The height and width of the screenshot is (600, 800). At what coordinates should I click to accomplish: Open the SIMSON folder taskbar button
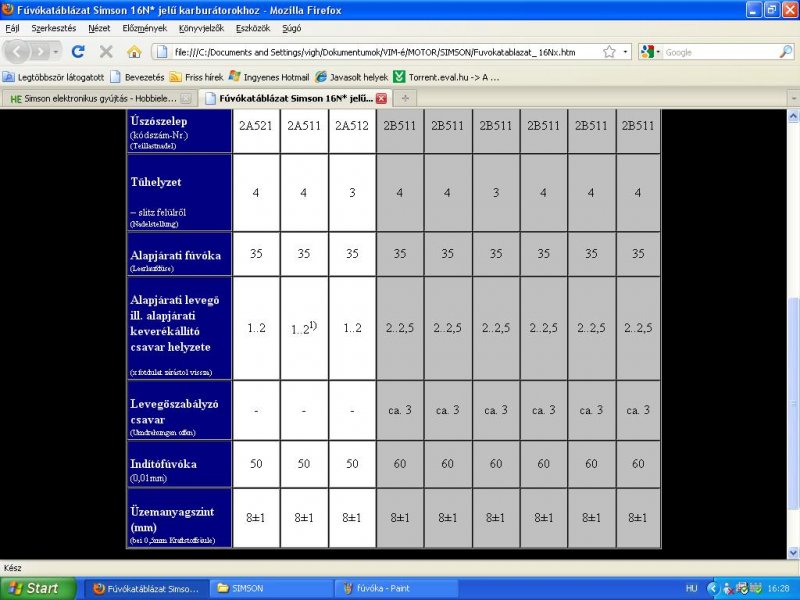271,588
